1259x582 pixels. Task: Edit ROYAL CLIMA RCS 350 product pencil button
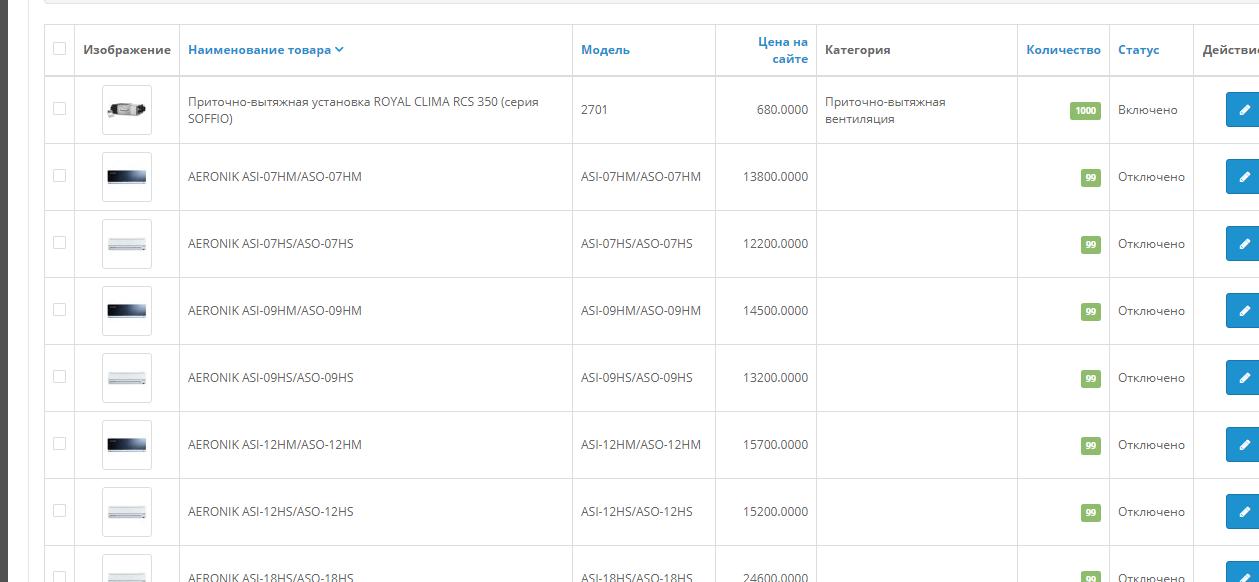(1243, 110)
